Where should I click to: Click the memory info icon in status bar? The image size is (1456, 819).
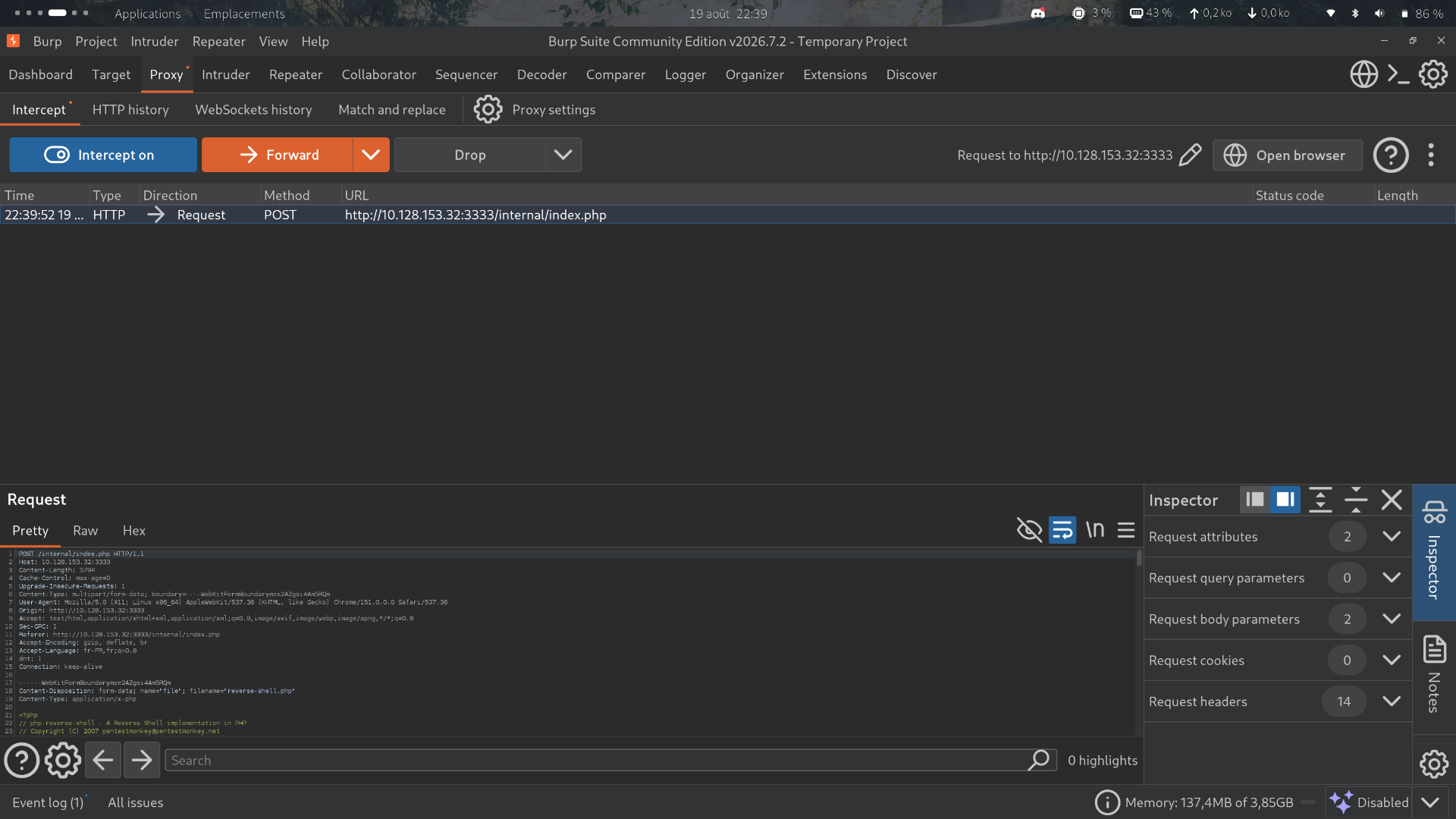(x=1107, y=802)
